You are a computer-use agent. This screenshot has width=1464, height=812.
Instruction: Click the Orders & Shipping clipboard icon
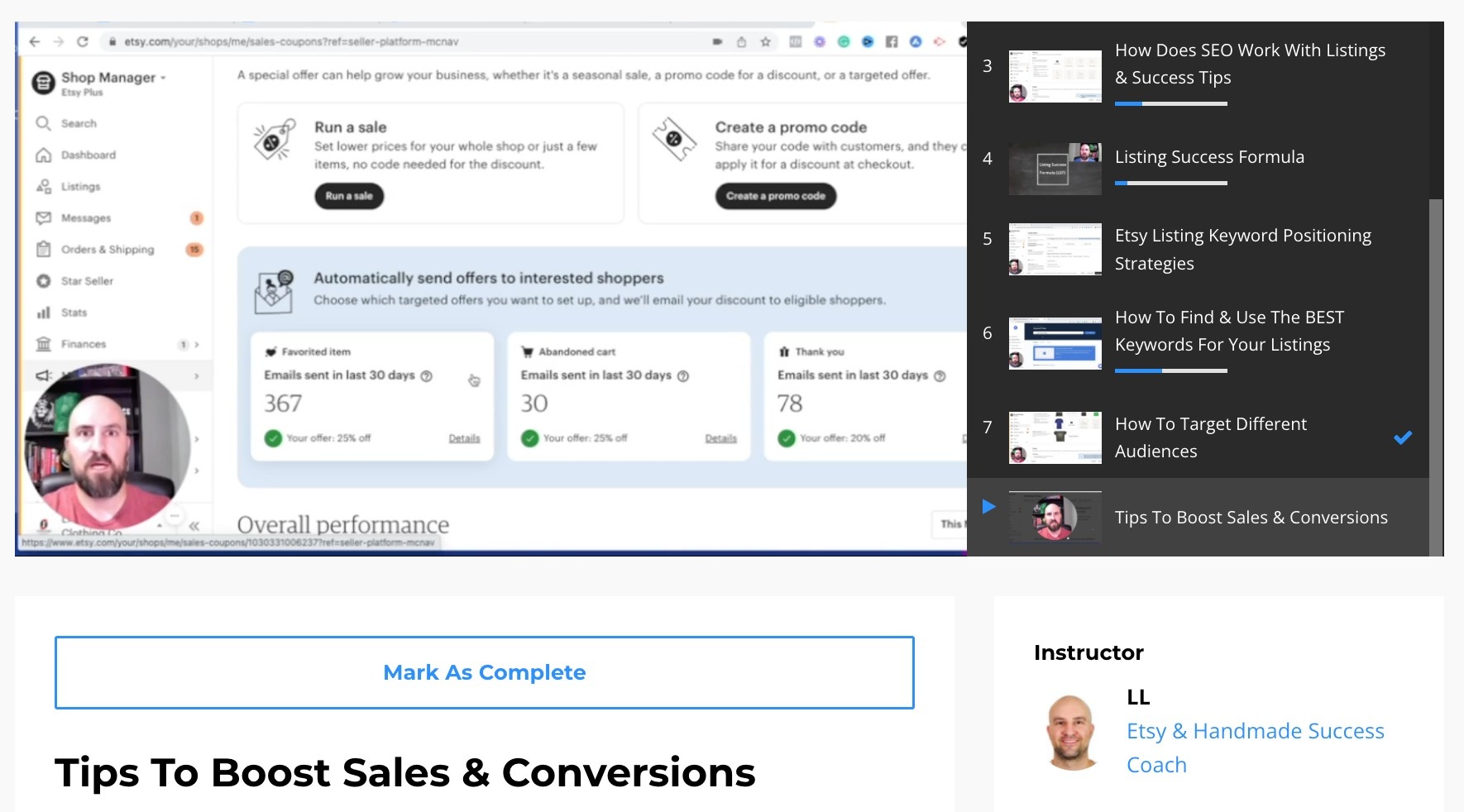(x=44, y=249)
